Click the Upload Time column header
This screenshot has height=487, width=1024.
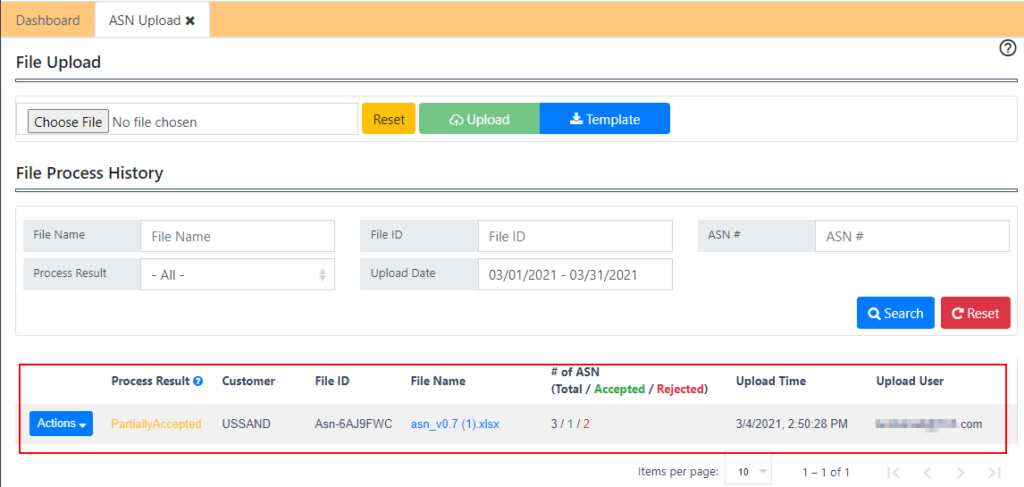771,381
